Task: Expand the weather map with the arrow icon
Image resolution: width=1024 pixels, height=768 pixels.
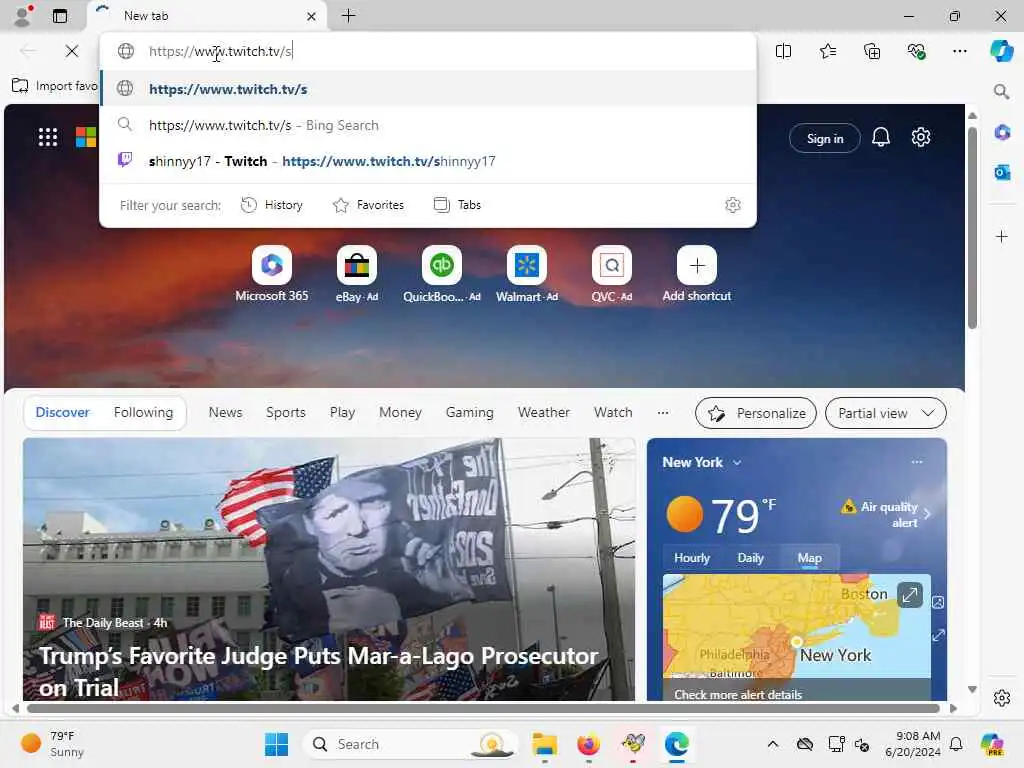Action: coord(910,595)
